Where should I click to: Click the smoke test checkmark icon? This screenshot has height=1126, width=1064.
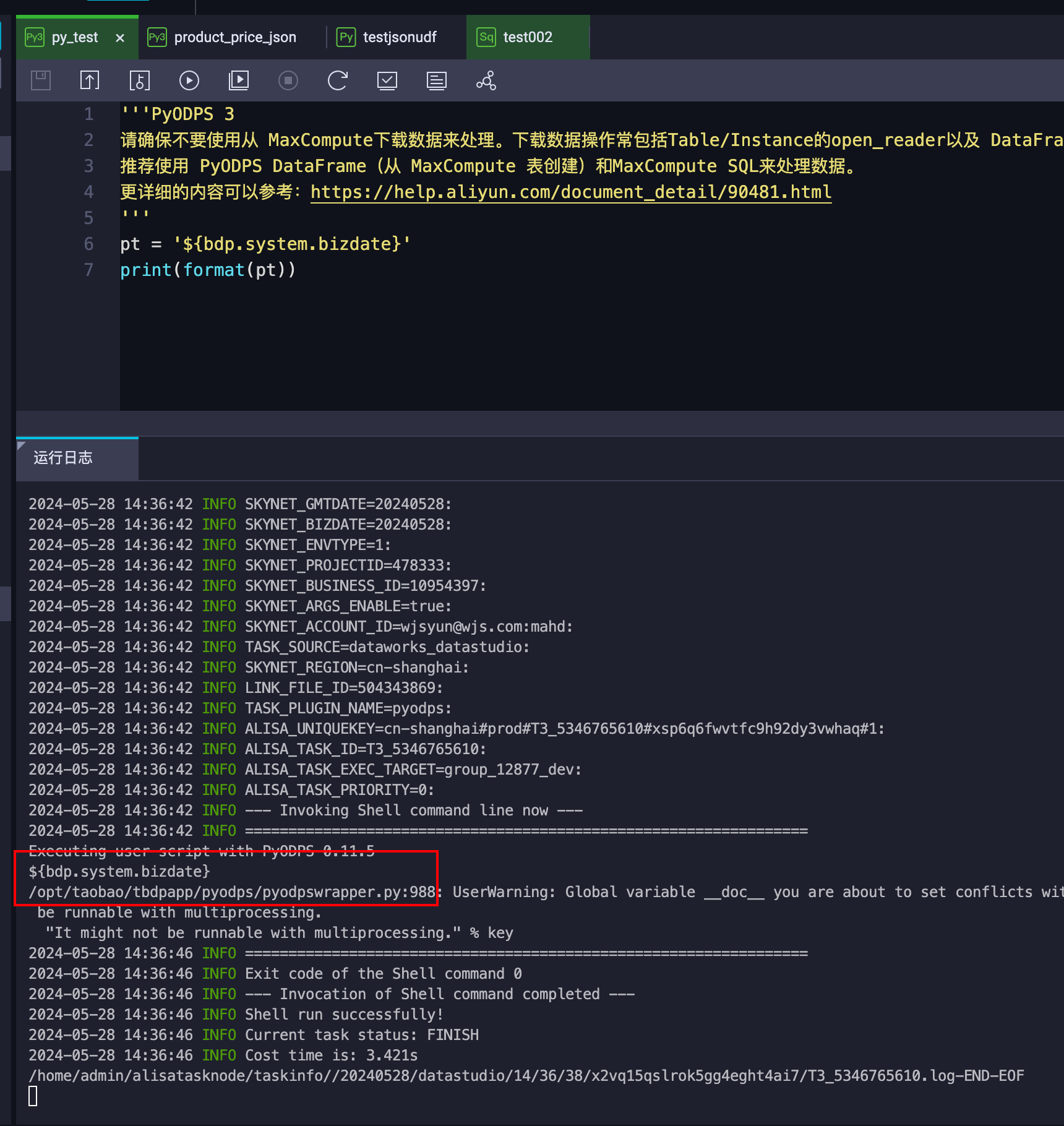387,80
